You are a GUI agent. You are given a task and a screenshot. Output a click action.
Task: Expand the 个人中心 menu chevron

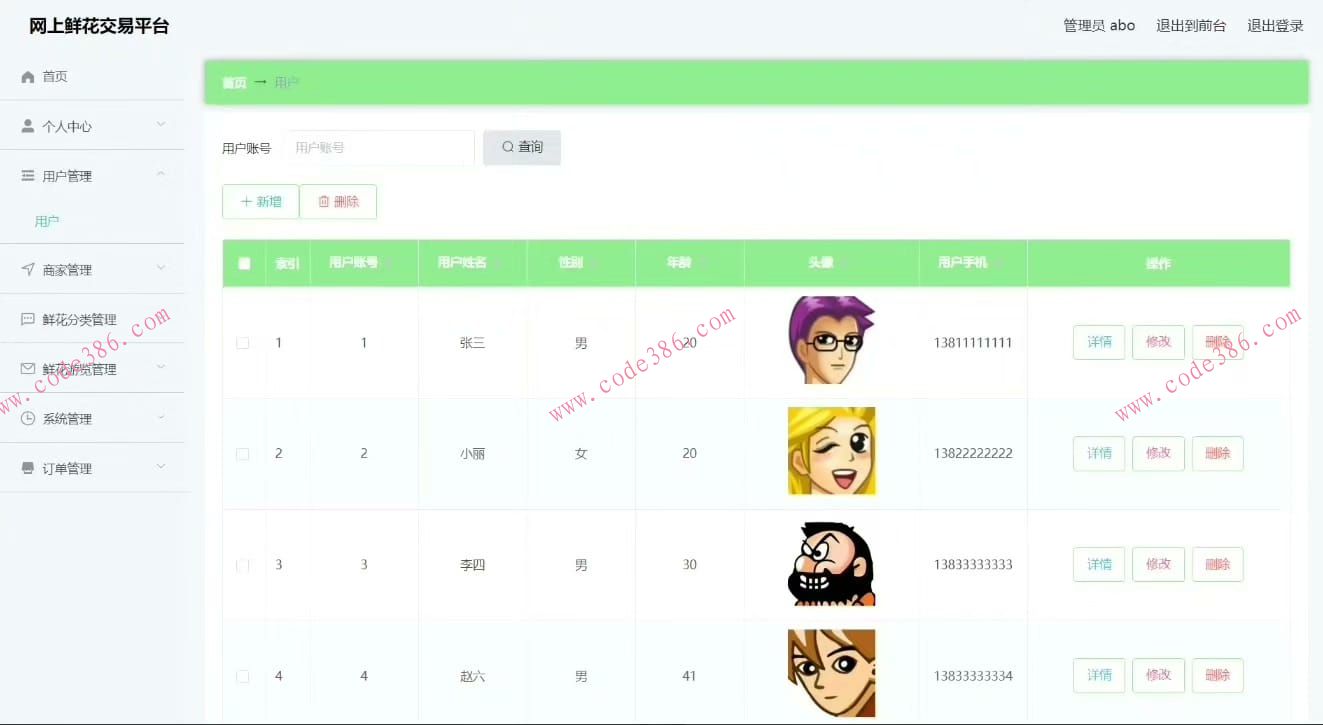pyautogui.click(x=161, y=125)
